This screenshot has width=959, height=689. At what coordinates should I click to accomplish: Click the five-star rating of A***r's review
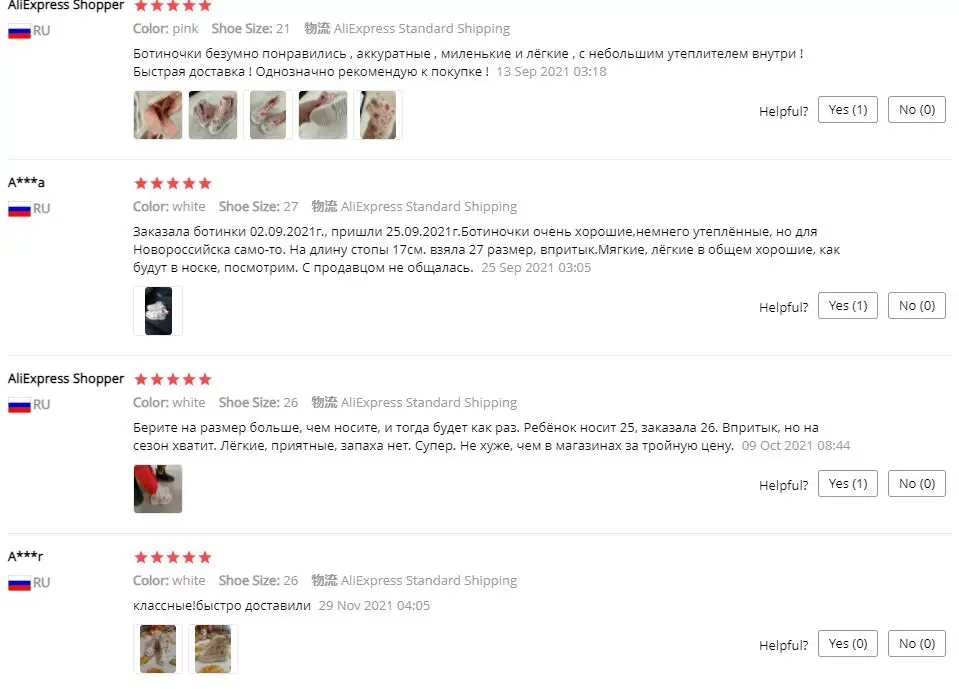point(173,557)
